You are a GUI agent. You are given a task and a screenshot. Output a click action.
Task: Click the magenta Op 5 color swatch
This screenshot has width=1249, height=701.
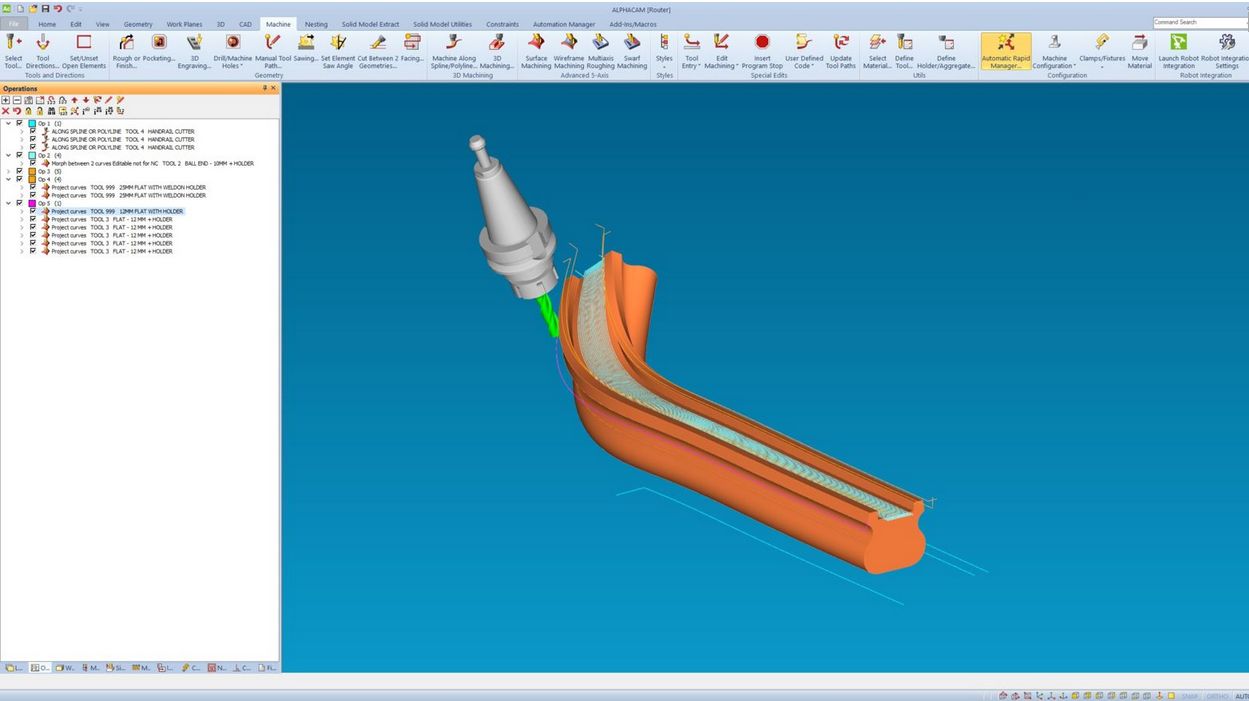pos(32,203)
